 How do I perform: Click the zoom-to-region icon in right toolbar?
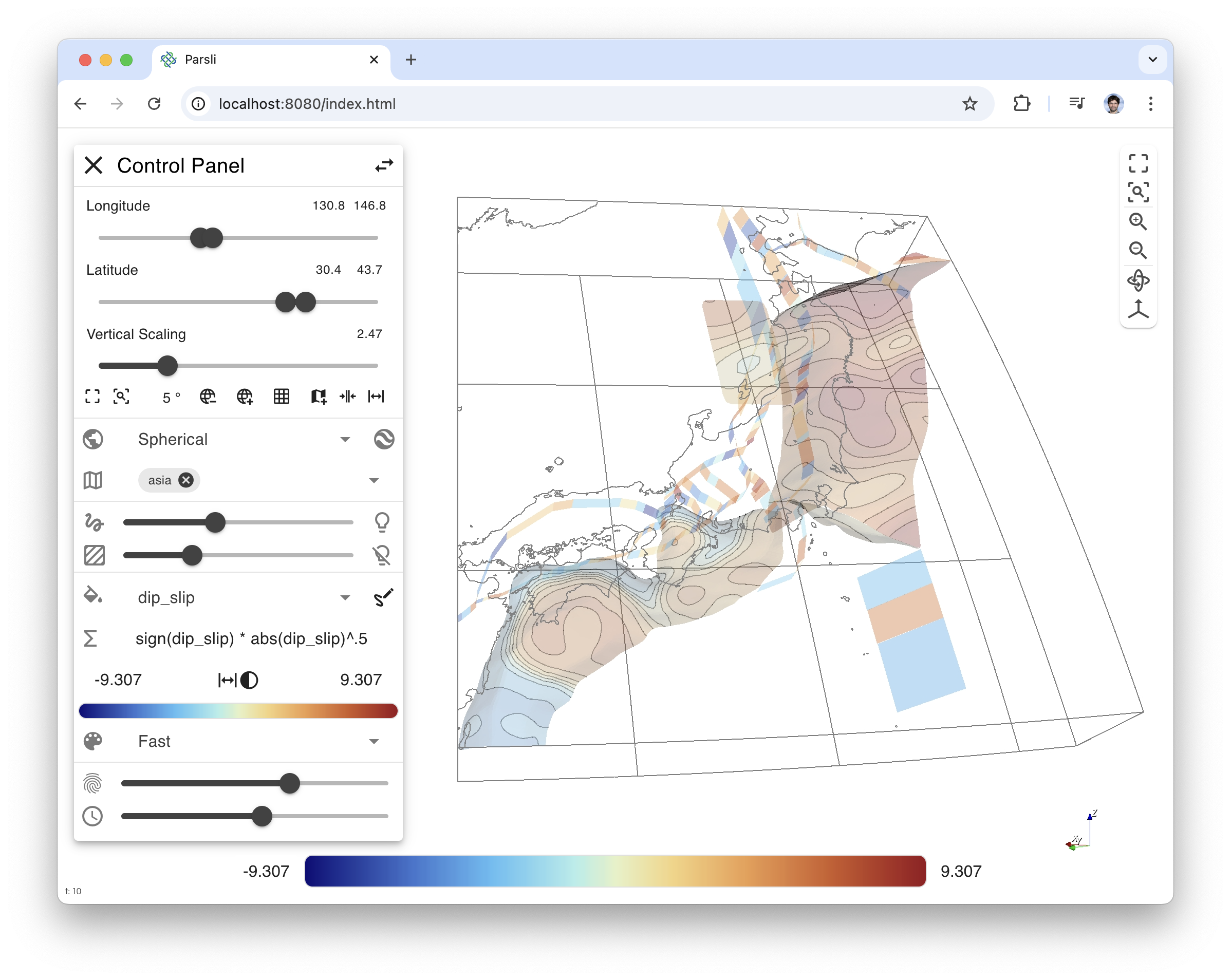tap(1138, 192)
